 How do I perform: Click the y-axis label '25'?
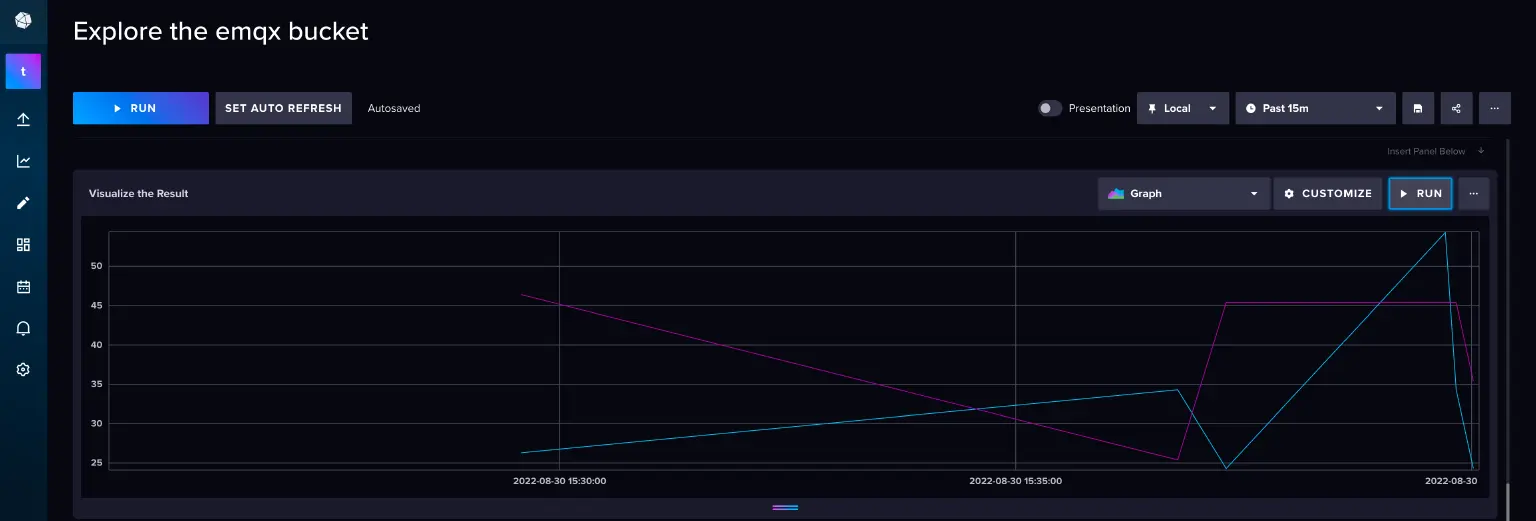coord(97,463)
